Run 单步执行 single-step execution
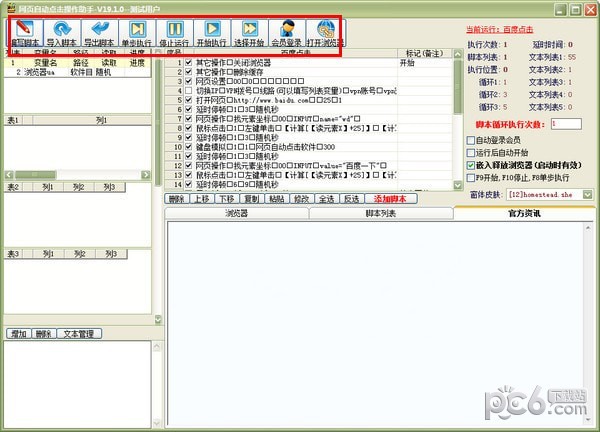 [137, 33]
